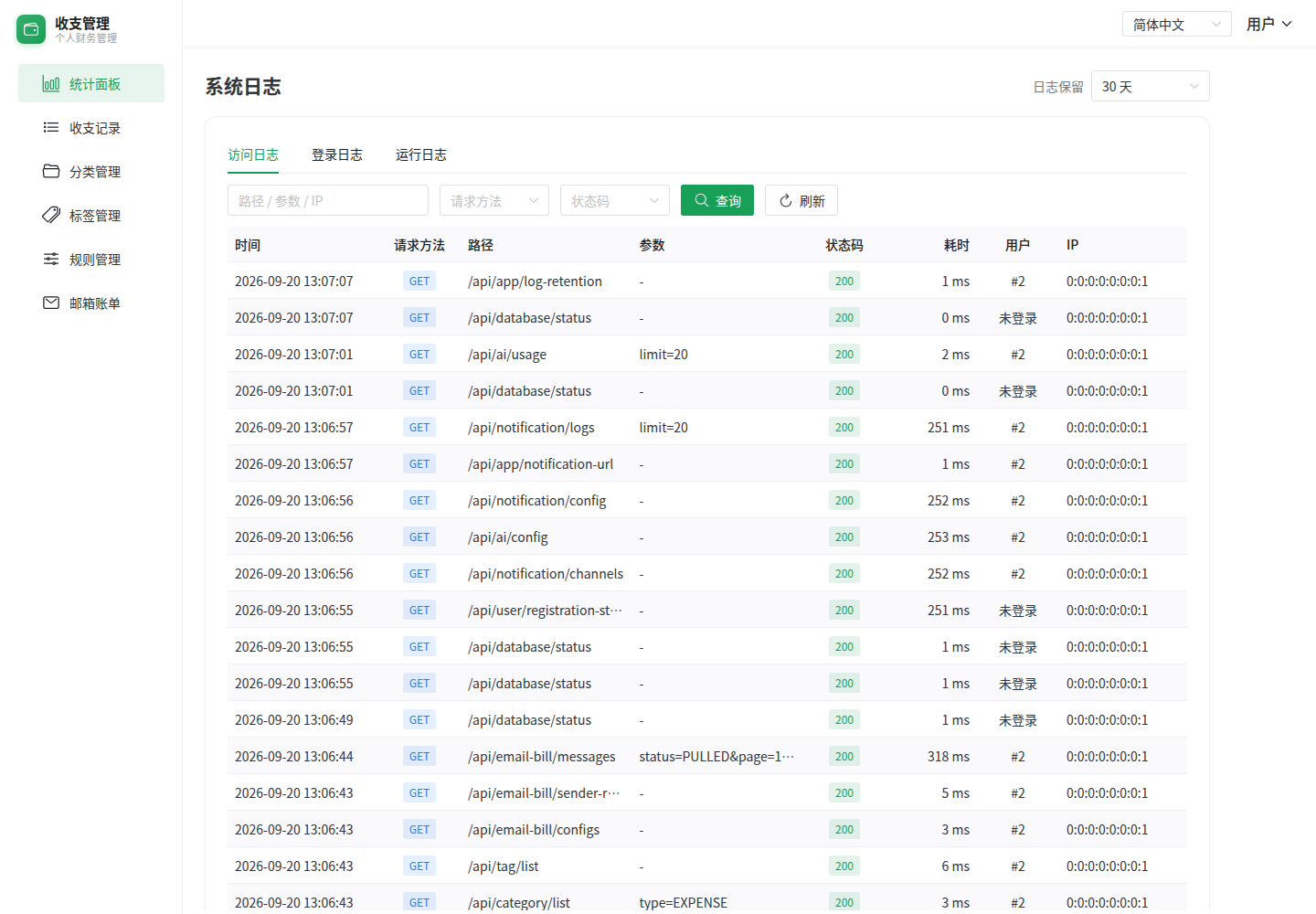
Task: Click the 318 ms duration value
Action: pos(949,757)
